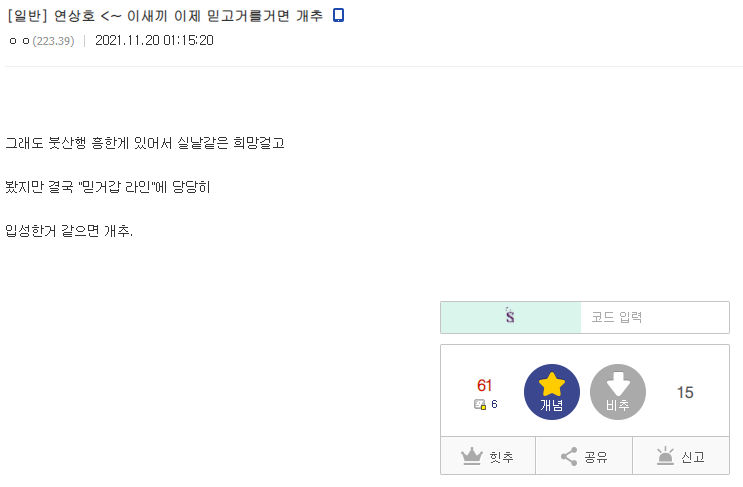Image resolution: width=743 pixels, height=487 pixels.
Task: Click the downvote count 15
Action: click(685, 392)
